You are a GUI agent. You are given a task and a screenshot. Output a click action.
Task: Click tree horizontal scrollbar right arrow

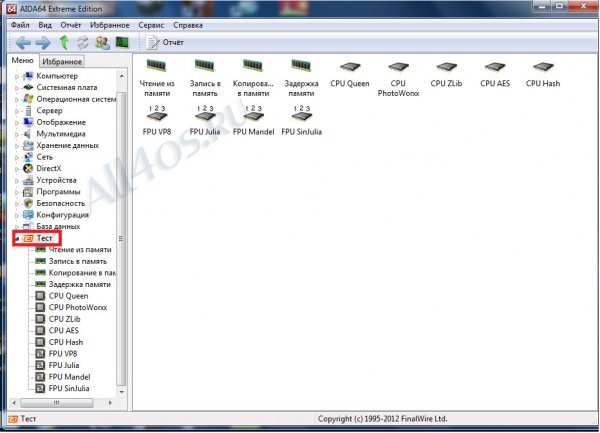[110, 403]
